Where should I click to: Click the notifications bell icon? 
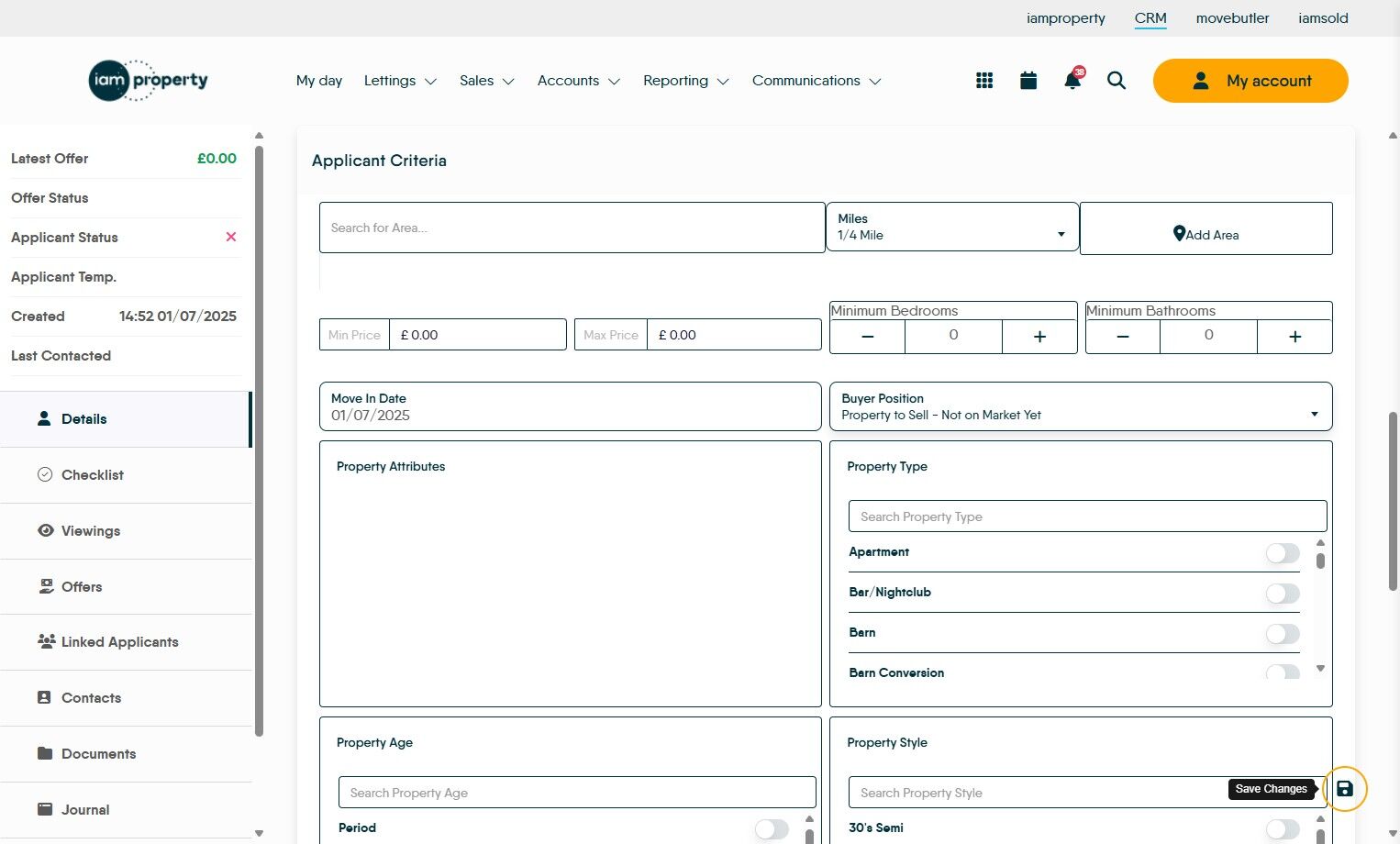[x=1072, y=81]
